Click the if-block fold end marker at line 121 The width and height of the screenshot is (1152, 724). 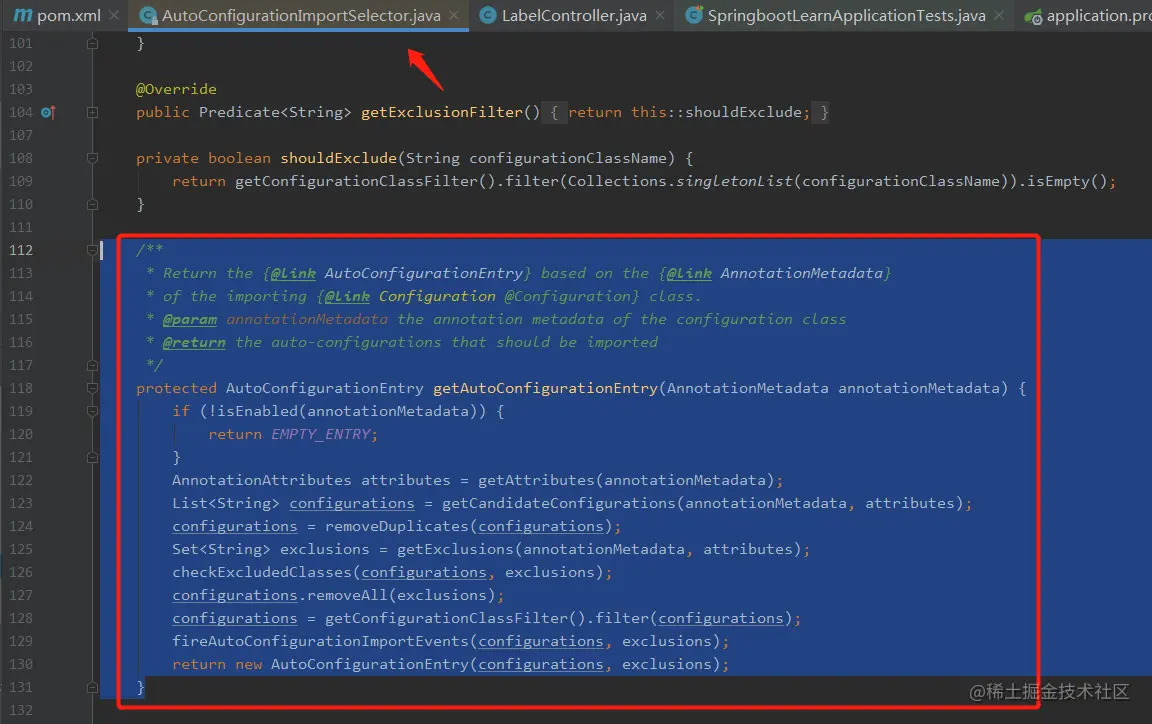[93, 457]
